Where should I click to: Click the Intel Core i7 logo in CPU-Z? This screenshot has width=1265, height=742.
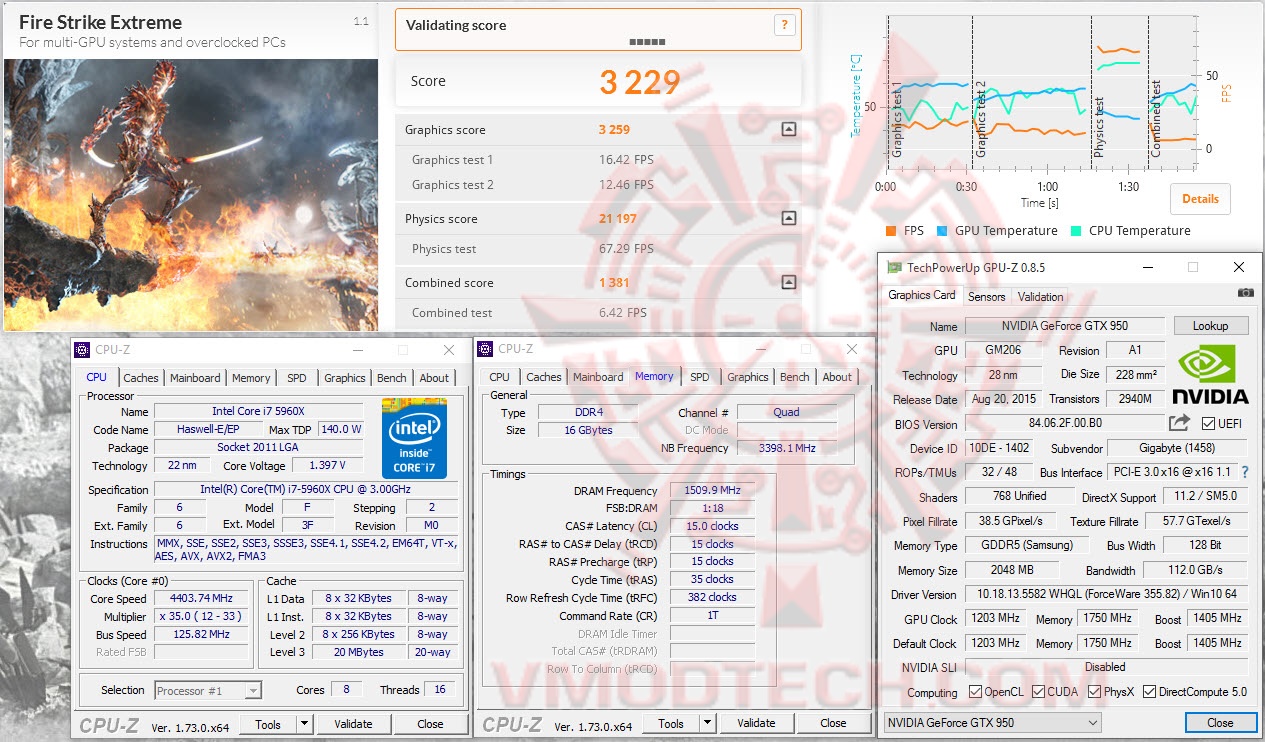[414, 439]
